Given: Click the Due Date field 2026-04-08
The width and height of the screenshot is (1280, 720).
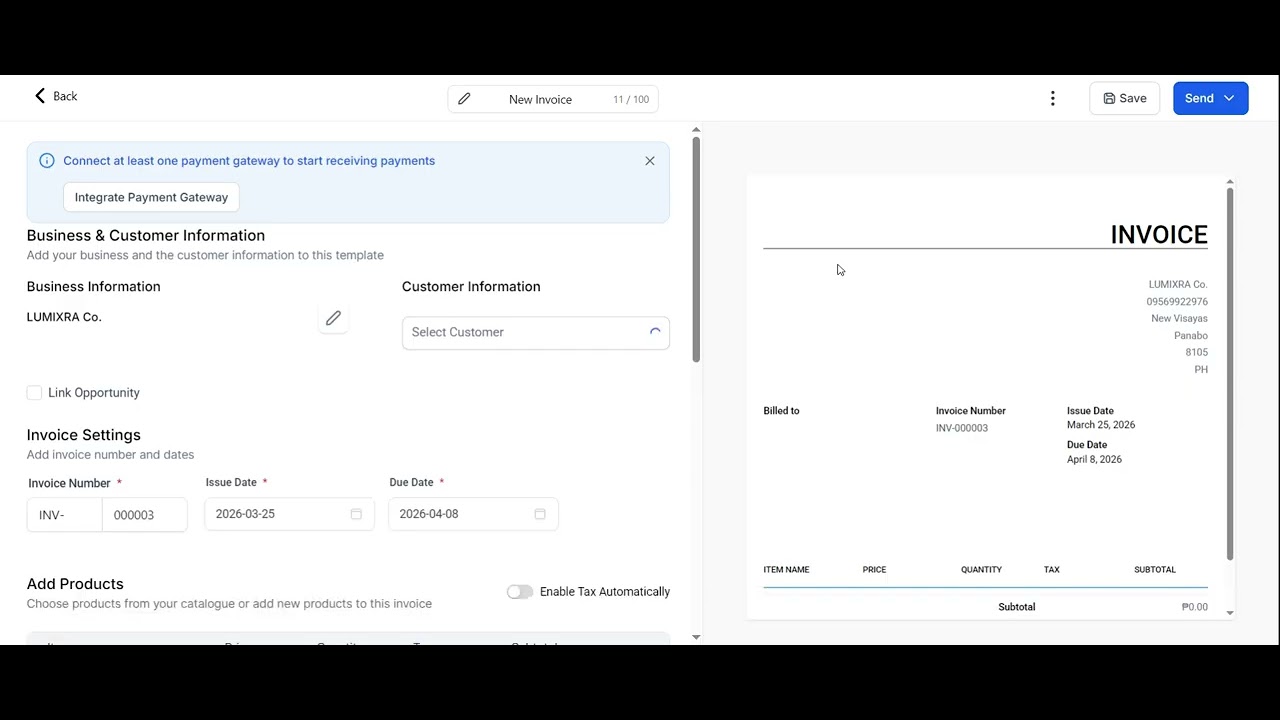Looking at the screenshot, I should click(473, 514).
